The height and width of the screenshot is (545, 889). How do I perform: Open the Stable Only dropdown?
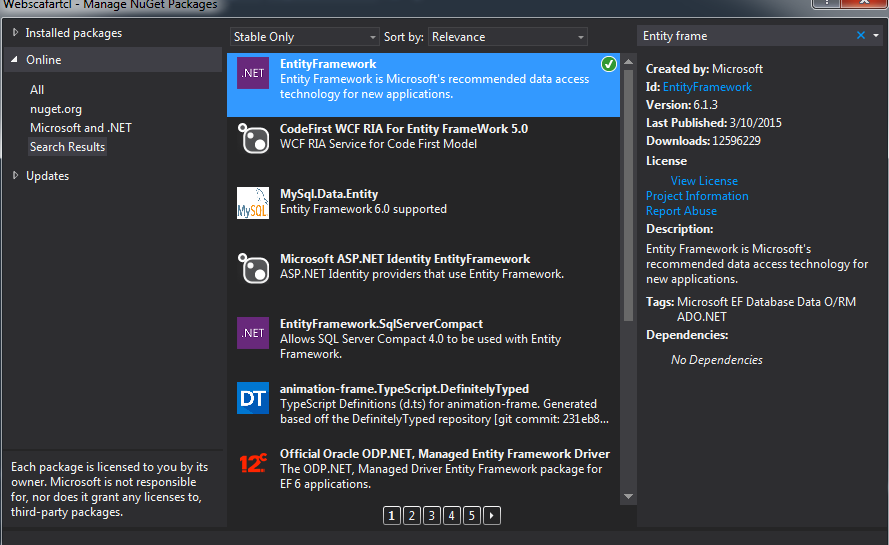[x=304, y=37]
